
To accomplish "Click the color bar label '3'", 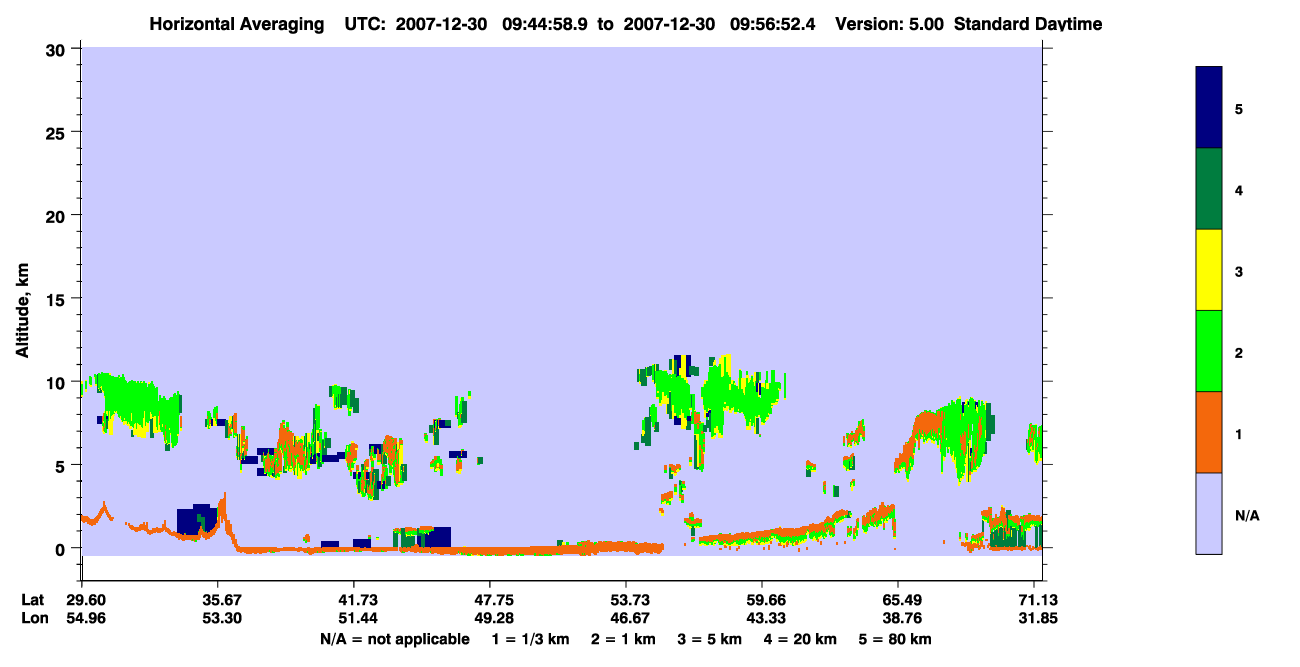I will pyautogui.click(x=1239, y=270).
